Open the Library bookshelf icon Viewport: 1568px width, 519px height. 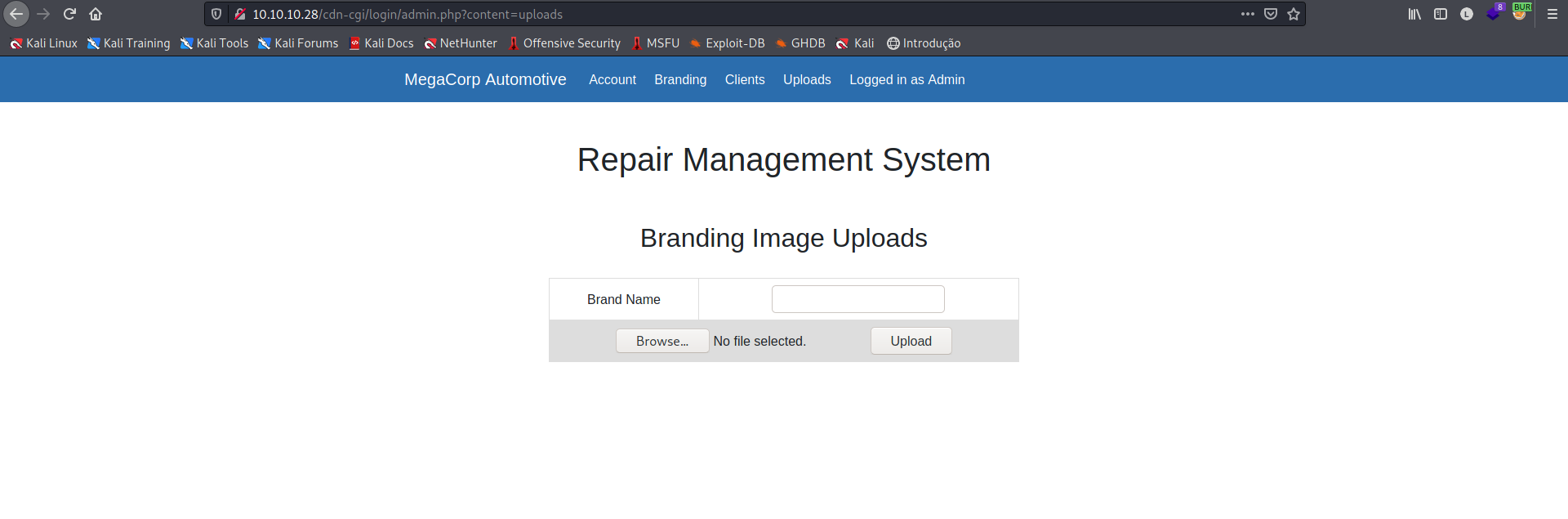pyautogui.click(x=1414, y=14)
